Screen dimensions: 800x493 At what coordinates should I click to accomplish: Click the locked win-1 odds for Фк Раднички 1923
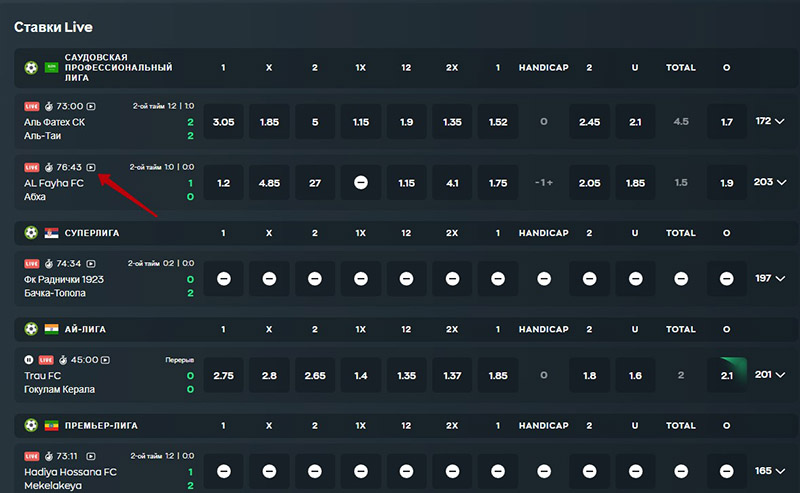coord(223,279)
